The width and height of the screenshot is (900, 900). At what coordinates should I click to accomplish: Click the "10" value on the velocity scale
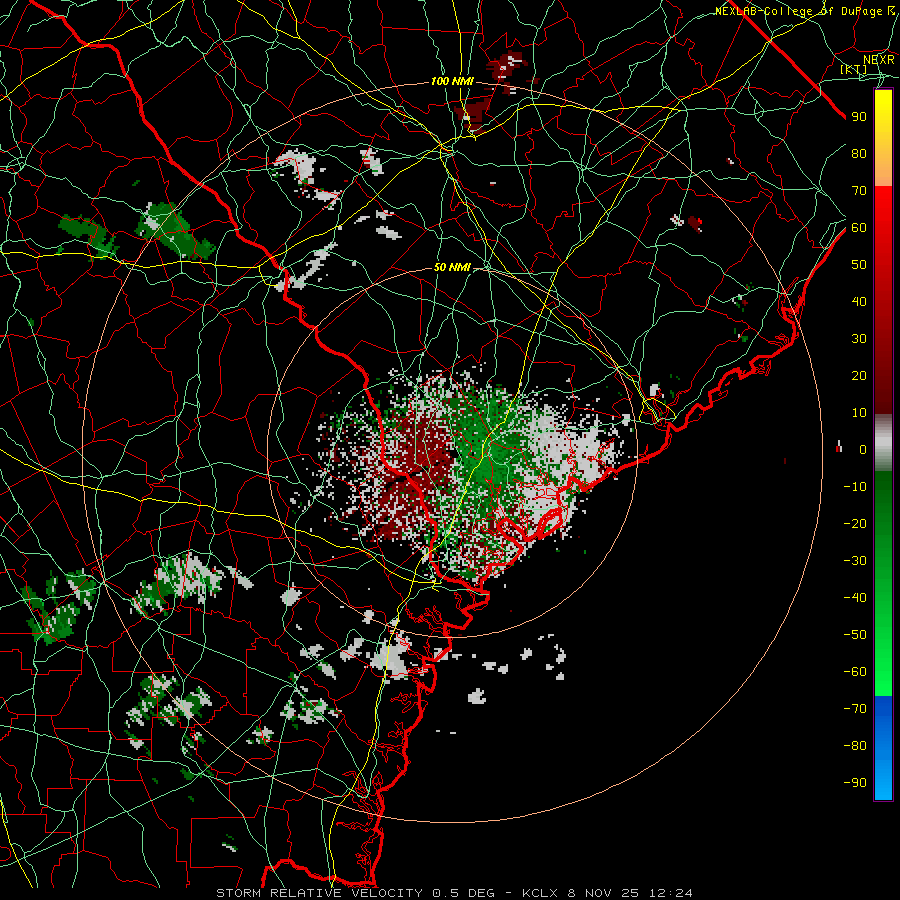click(x=859, y=413)
